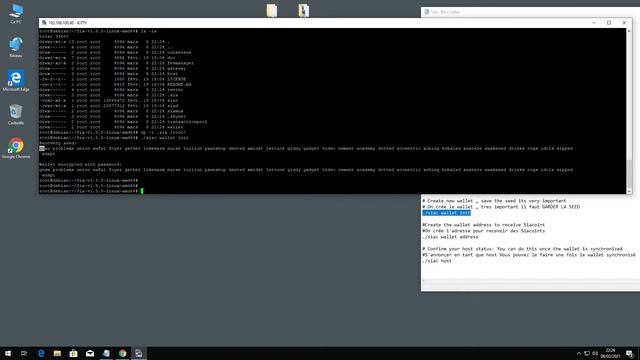
Task: Click the 'Recovery seed:' line in terminal
Action: pyautogui.click(x=58, y=143)
